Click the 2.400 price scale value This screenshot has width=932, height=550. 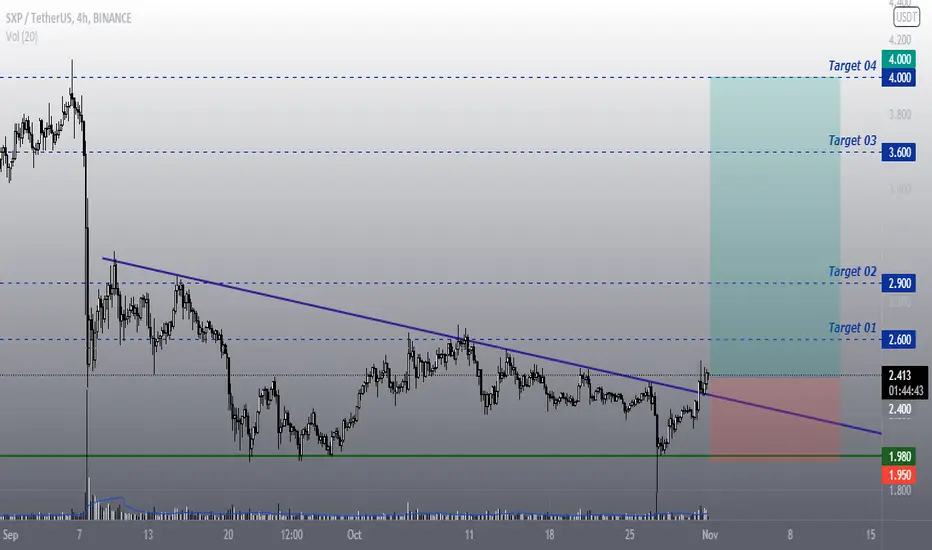coord(899,409)
